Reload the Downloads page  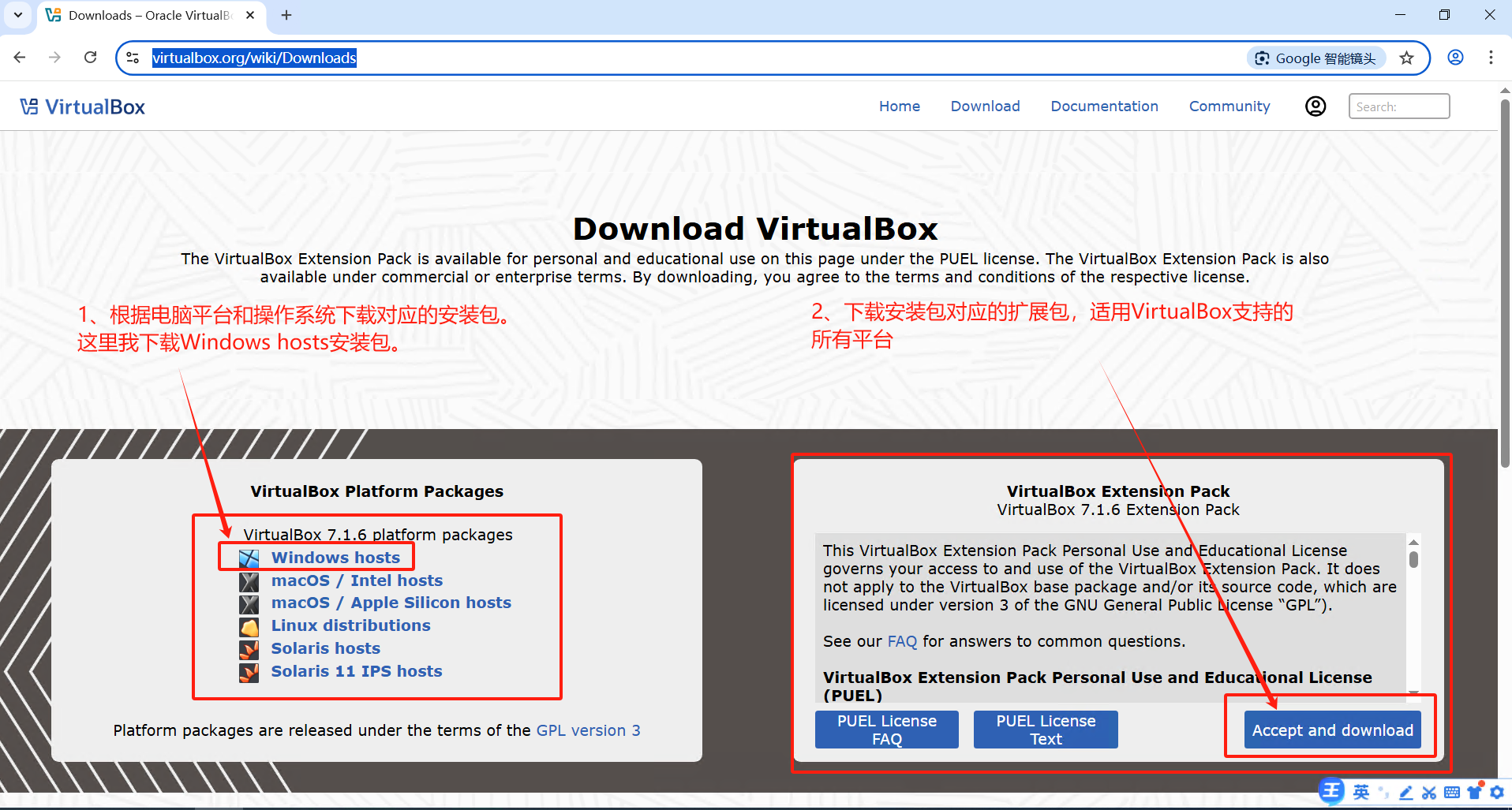coord(91,58)
